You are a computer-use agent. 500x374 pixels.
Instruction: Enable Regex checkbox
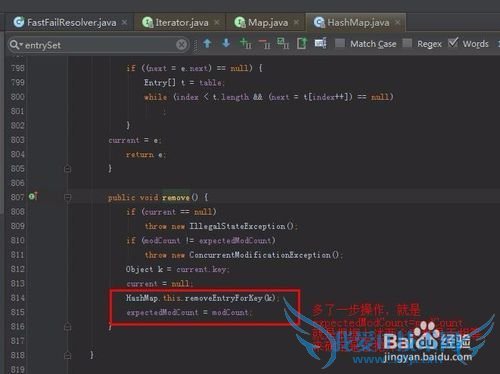tap(407, 43)
